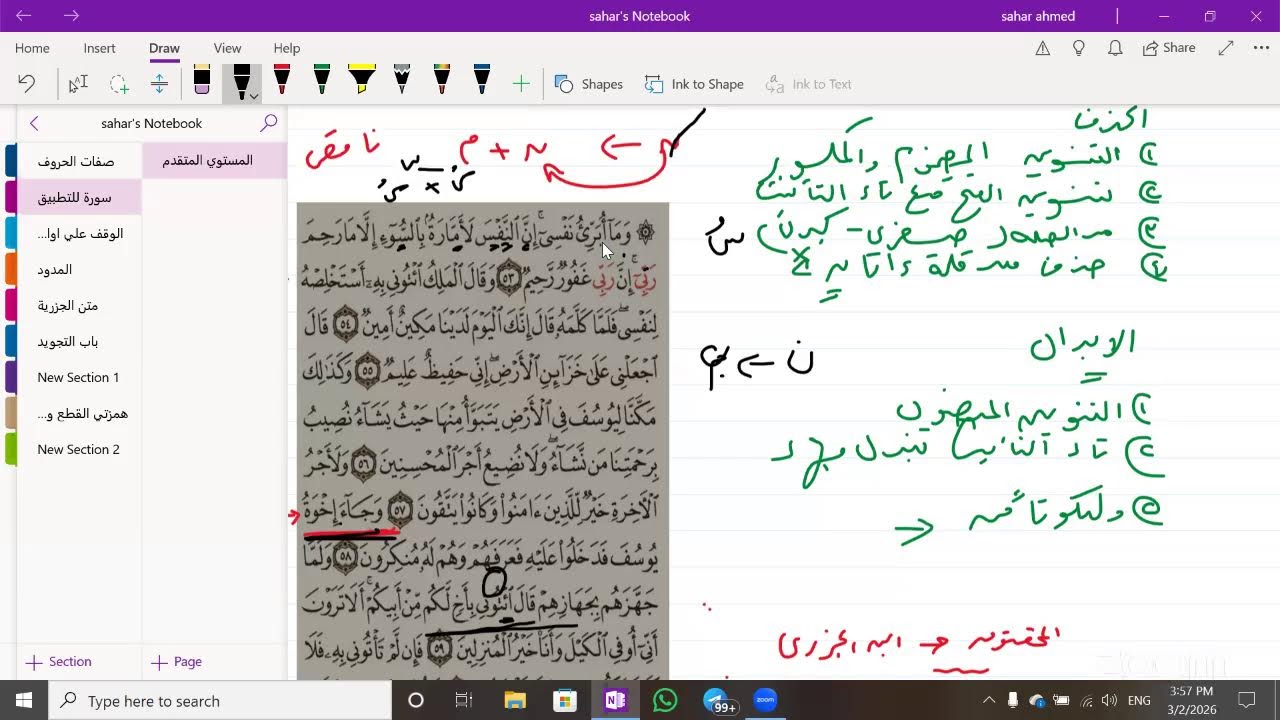Add a new Section
This screenshot has width=1280, height=720.
pos(59,662)
